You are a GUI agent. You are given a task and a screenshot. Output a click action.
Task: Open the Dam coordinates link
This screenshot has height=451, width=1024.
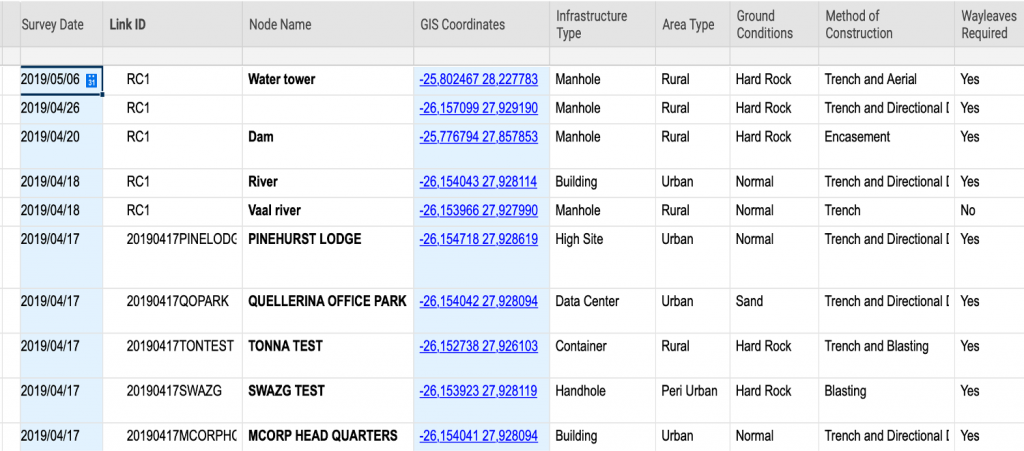point(478,137)
